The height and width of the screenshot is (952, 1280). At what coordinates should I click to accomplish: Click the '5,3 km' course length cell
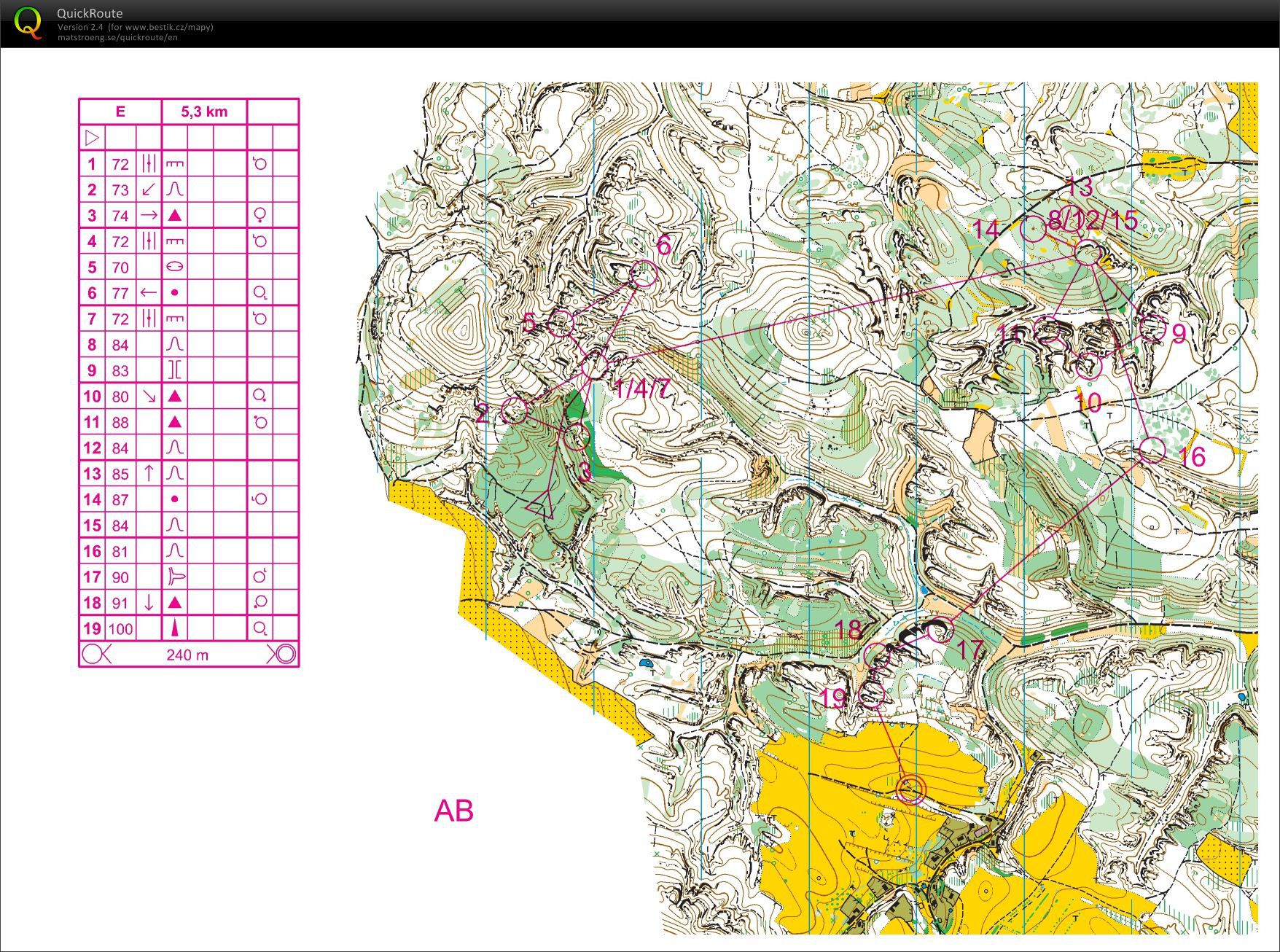pyautogui.click(x=204, y=112)
